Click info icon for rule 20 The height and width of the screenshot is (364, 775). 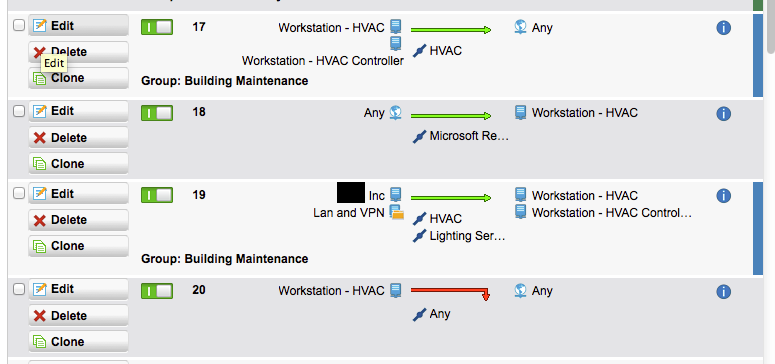pos(723,292)
